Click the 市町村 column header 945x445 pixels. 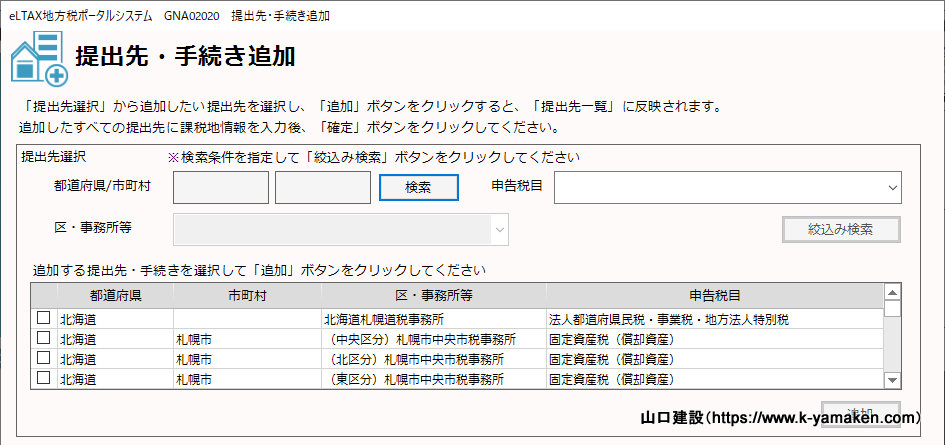click(247, 296)
